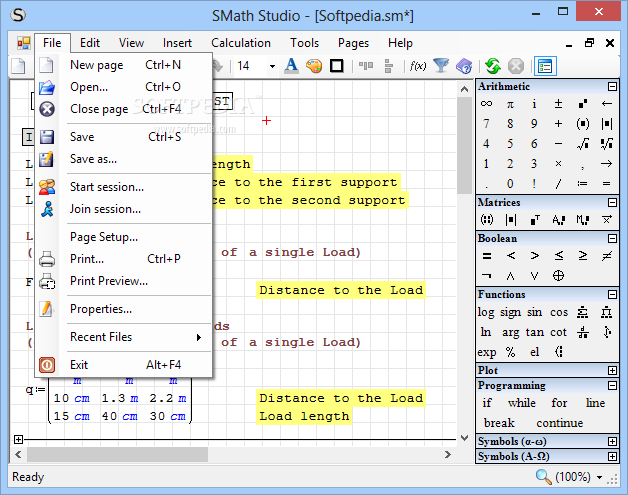Collapse the Boolean panel
This screenshot has width=628, height=495.
pyautogui.click(x=612, y=238)
